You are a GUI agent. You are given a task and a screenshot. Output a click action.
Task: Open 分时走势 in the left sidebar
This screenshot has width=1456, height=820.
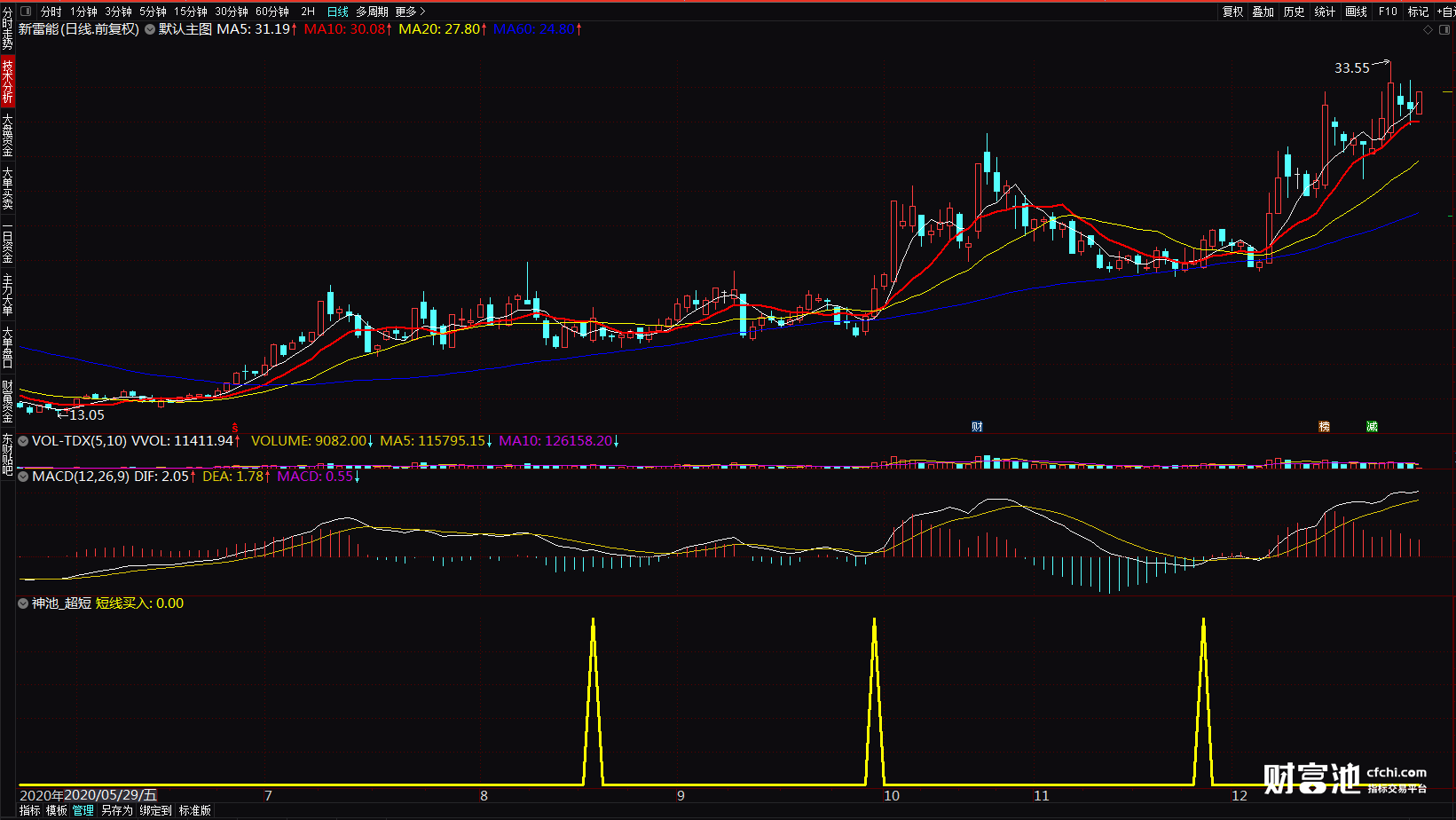coord(7,28)
